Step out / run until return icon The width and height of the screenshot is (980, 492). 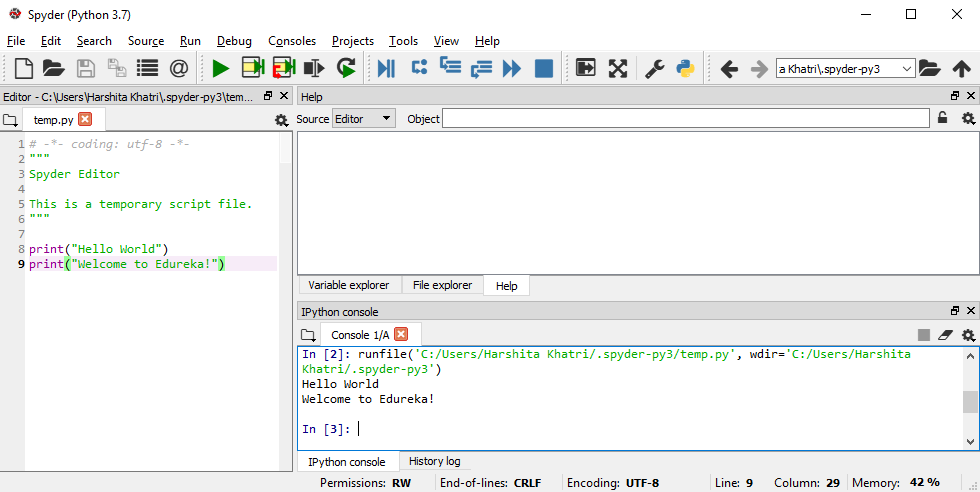tap(481, 69)
